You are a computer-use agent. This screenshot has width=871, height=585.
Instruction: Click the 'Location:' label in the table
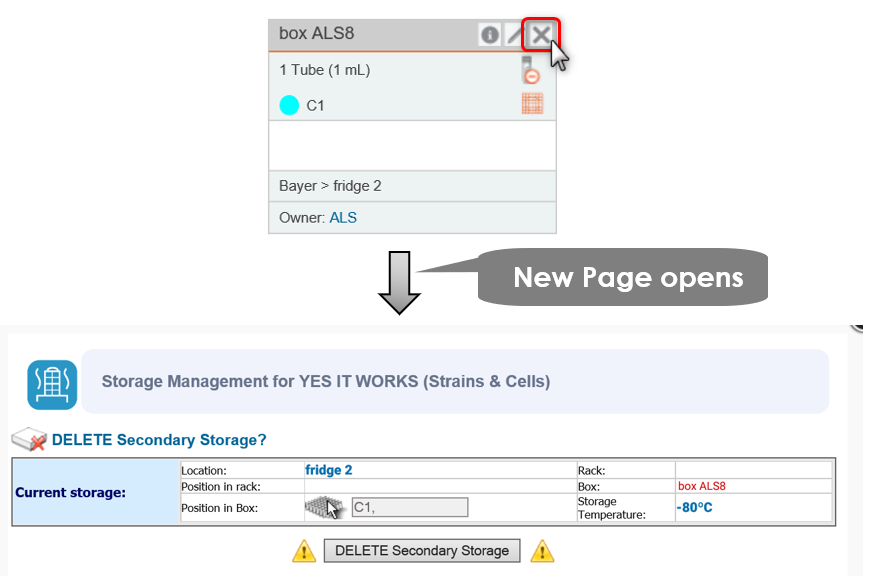(x=203, y=471)
